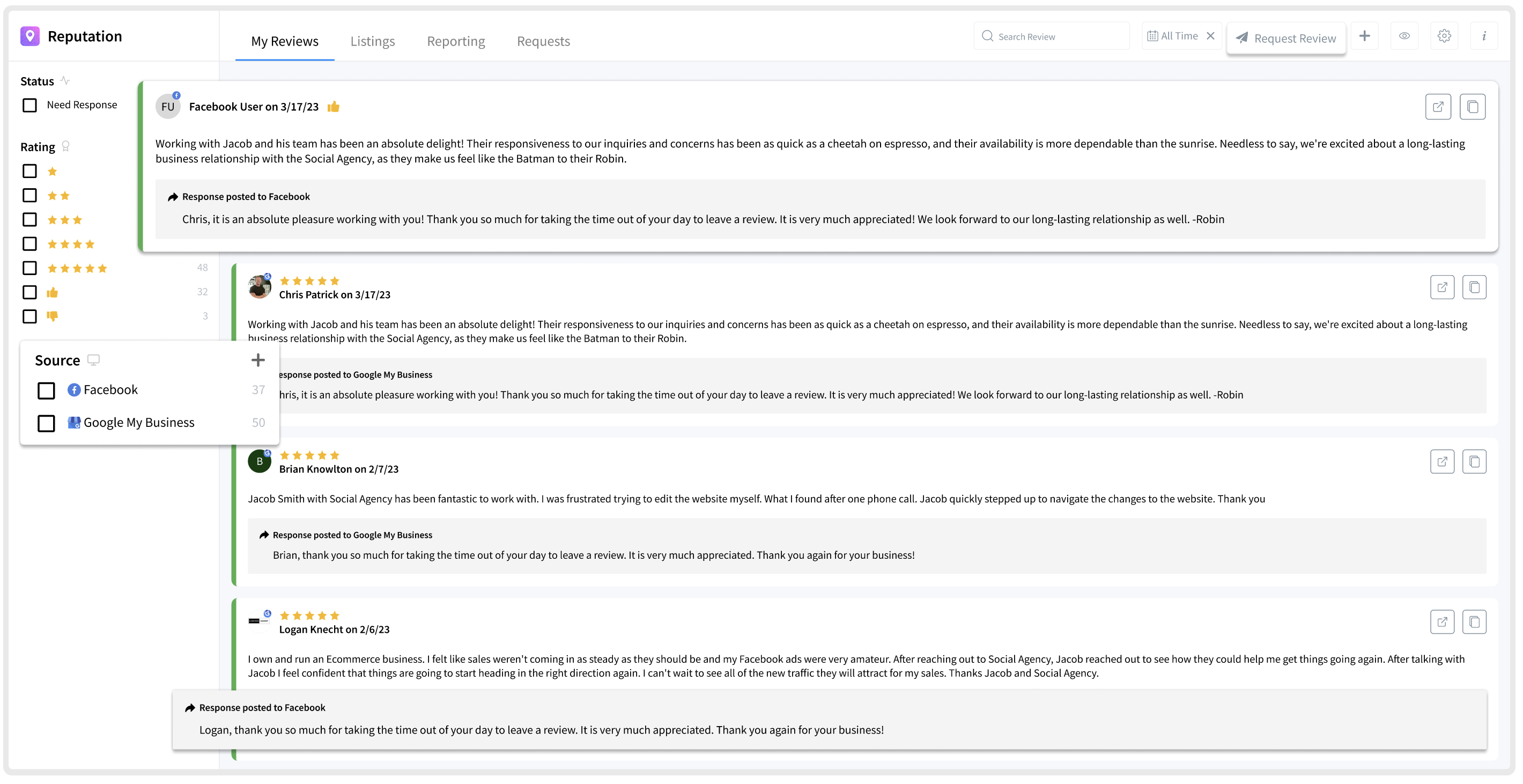1523x784 pixels.
Task: Click the thumbs-down count '3'
Action: (205, 316)
